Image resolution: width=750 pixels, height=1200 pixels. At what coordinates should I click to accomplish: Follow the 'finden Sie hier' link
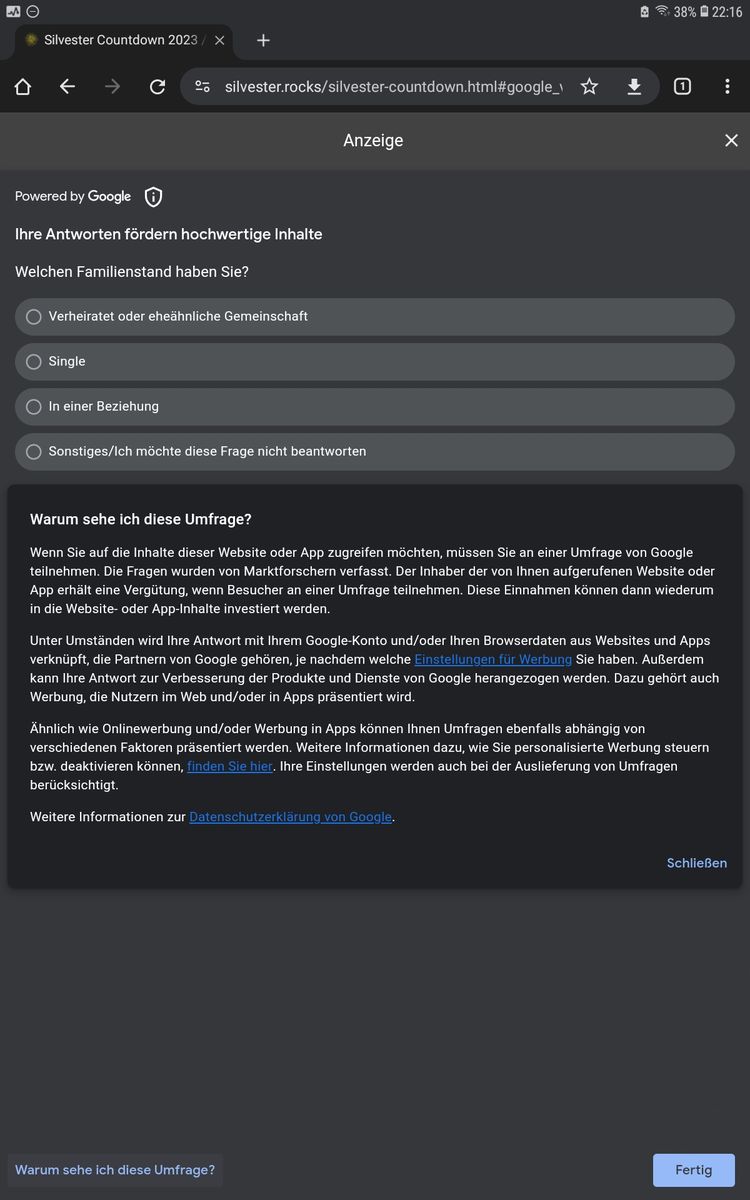pyautogui.click(x=229, y=767)
